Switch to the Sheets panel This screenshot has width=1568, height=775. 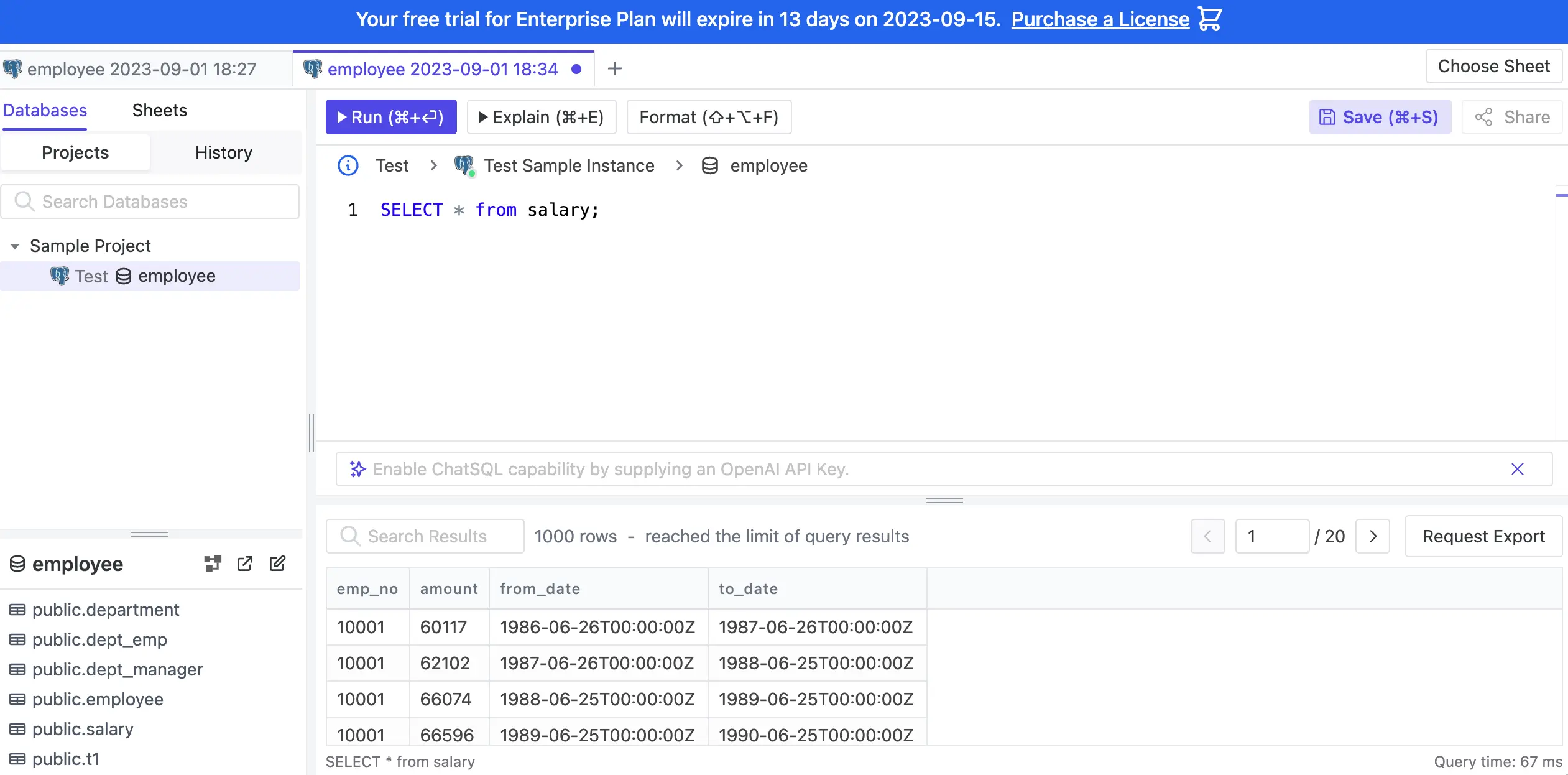[159, 110]
